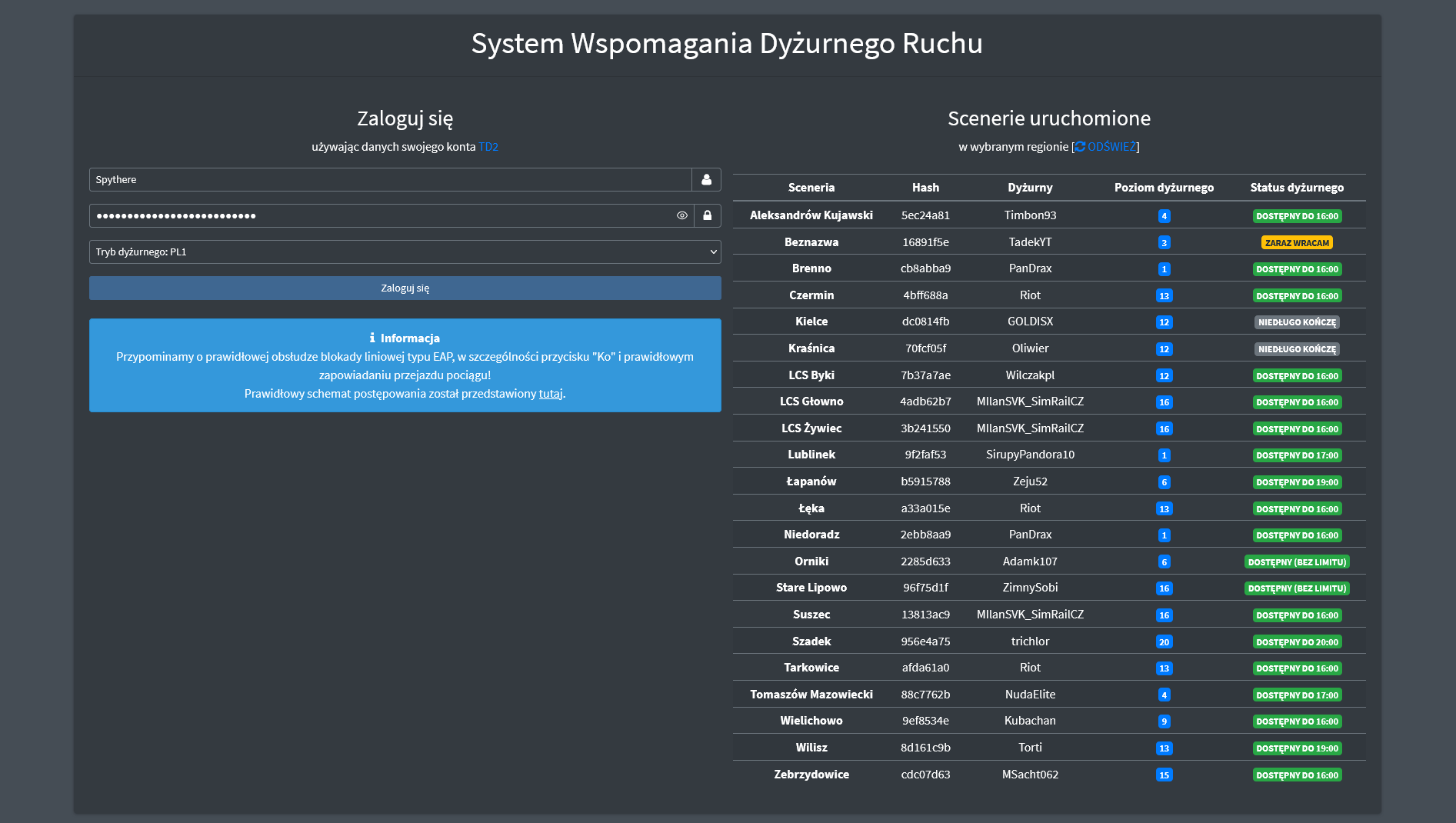Open the Tryb dyżurnego dropdown
1456x823 pixels.
405,252
